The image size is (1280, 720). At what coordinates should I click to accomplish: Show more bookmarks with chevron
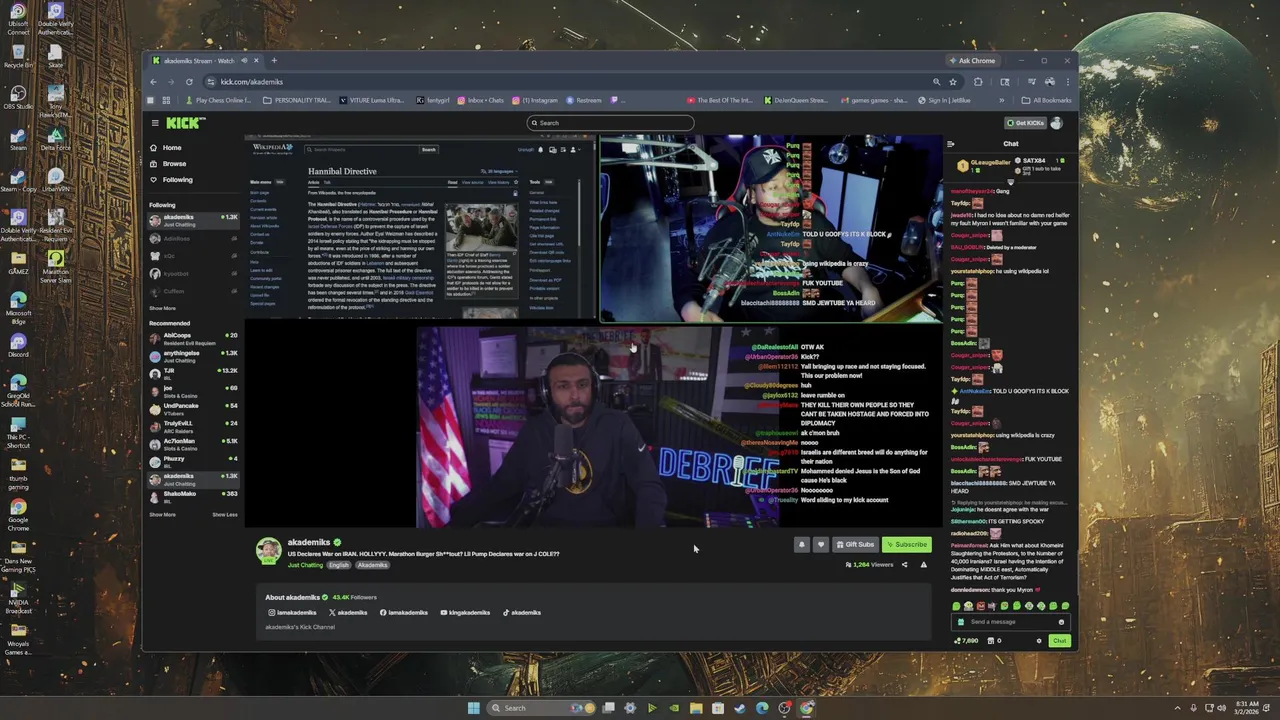click(1001, 100)
